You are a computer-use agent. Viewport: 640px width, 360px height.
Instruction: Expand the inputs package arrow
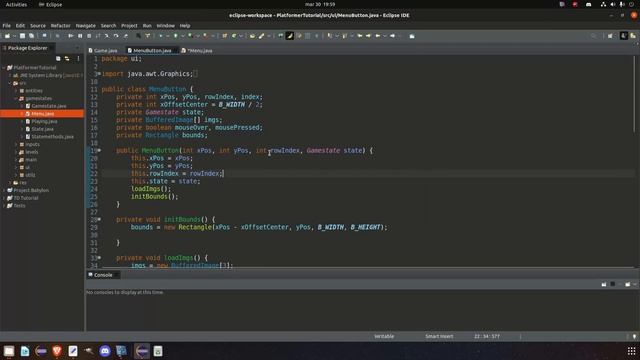pyautogui.click(x=16, y=144)
